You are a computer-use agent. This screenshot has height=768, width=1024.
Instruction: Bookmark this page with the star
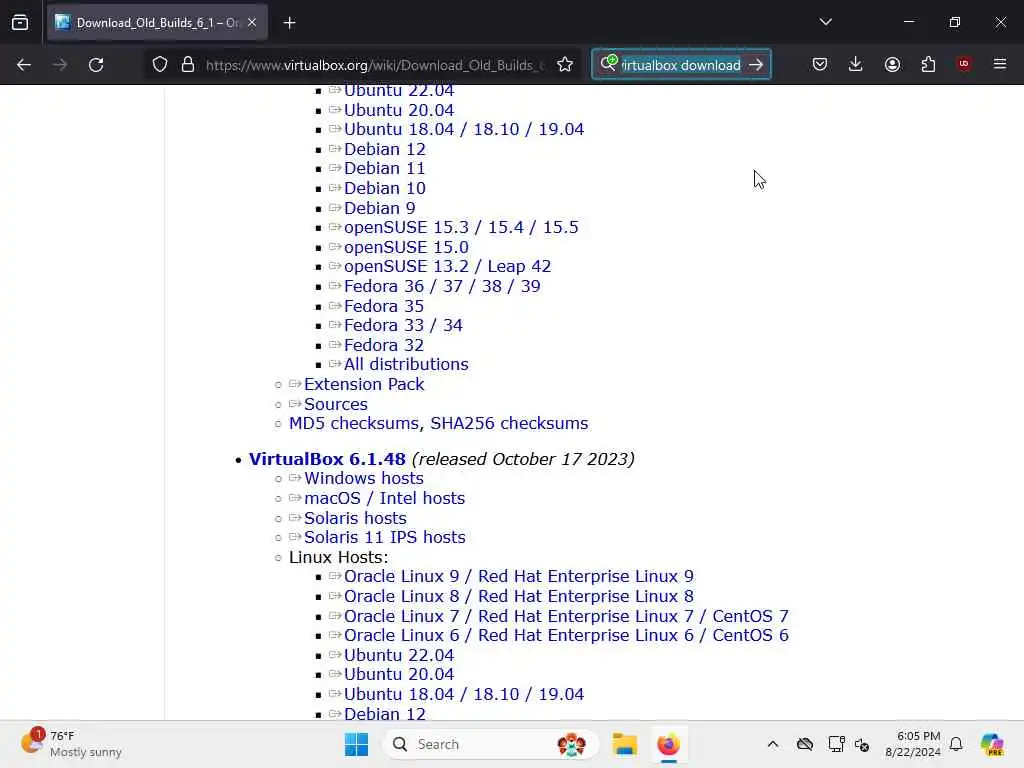565,65
